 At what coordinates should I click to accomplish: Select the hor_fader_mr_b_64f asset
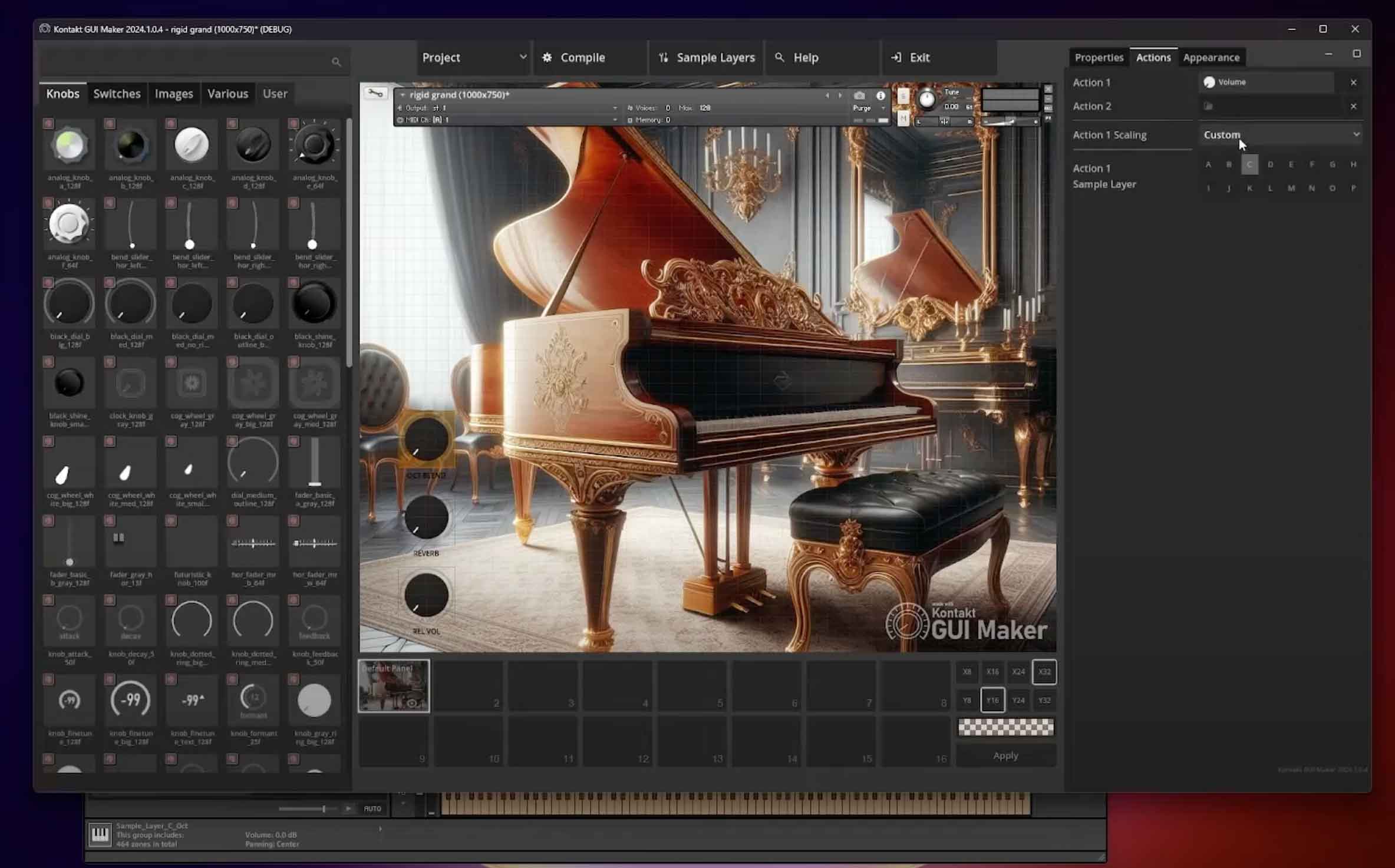click(253, 543)
